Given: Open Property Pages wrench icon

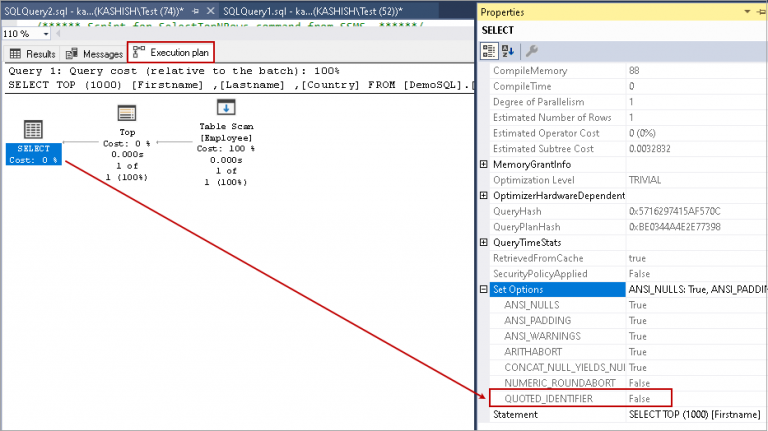Looking at the screenshot, I should point(532,51).
